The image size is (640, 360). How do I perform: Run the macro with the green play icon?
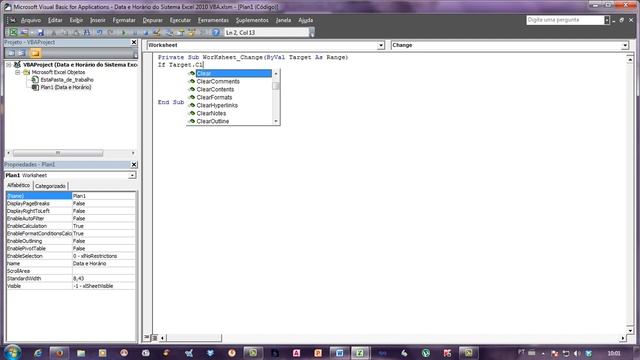(x=124, y=32)
